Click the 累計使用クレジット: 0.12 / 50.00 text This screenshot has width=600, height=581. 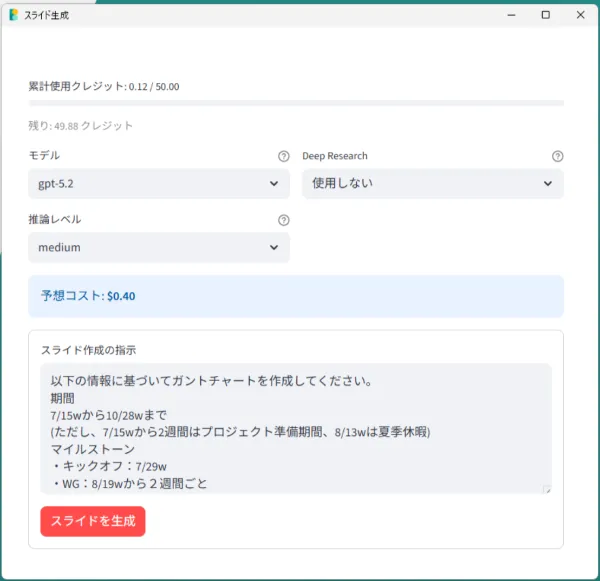(104, 86)
